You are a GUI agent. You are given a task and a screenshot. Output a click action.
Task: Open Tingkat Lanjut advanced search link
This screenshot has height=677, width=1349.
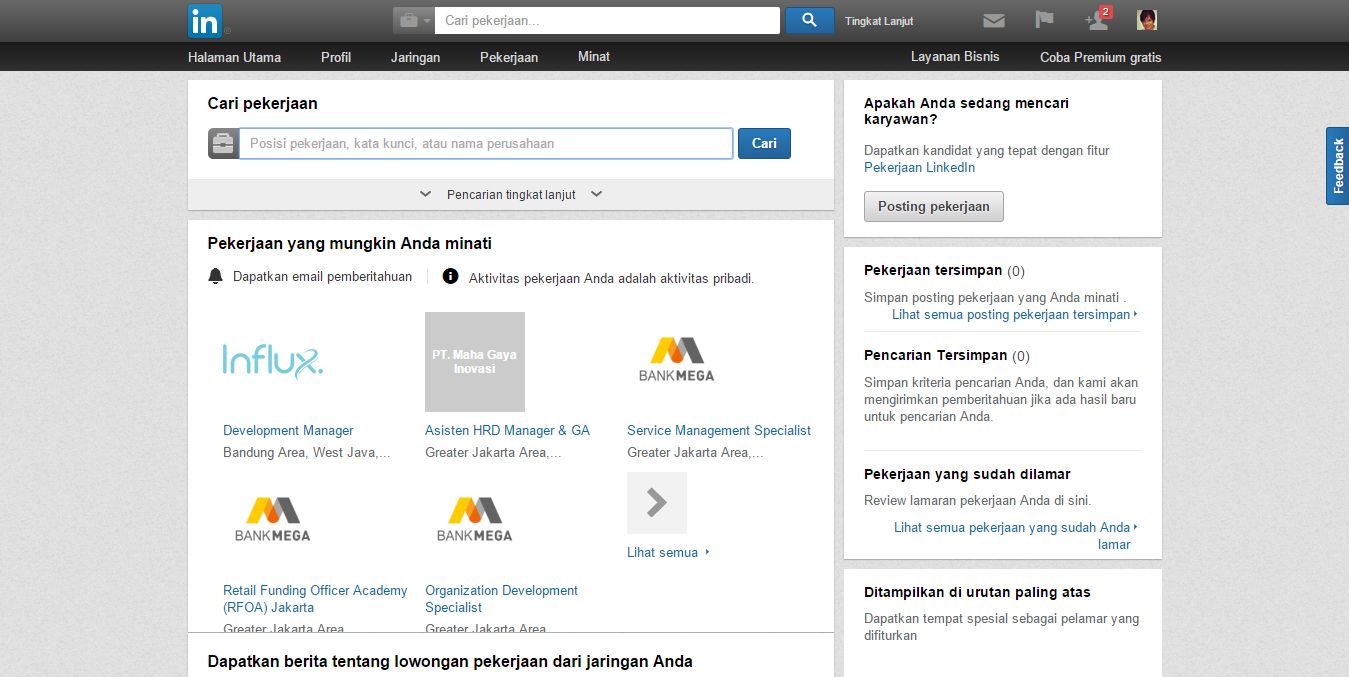coord(879,21)
